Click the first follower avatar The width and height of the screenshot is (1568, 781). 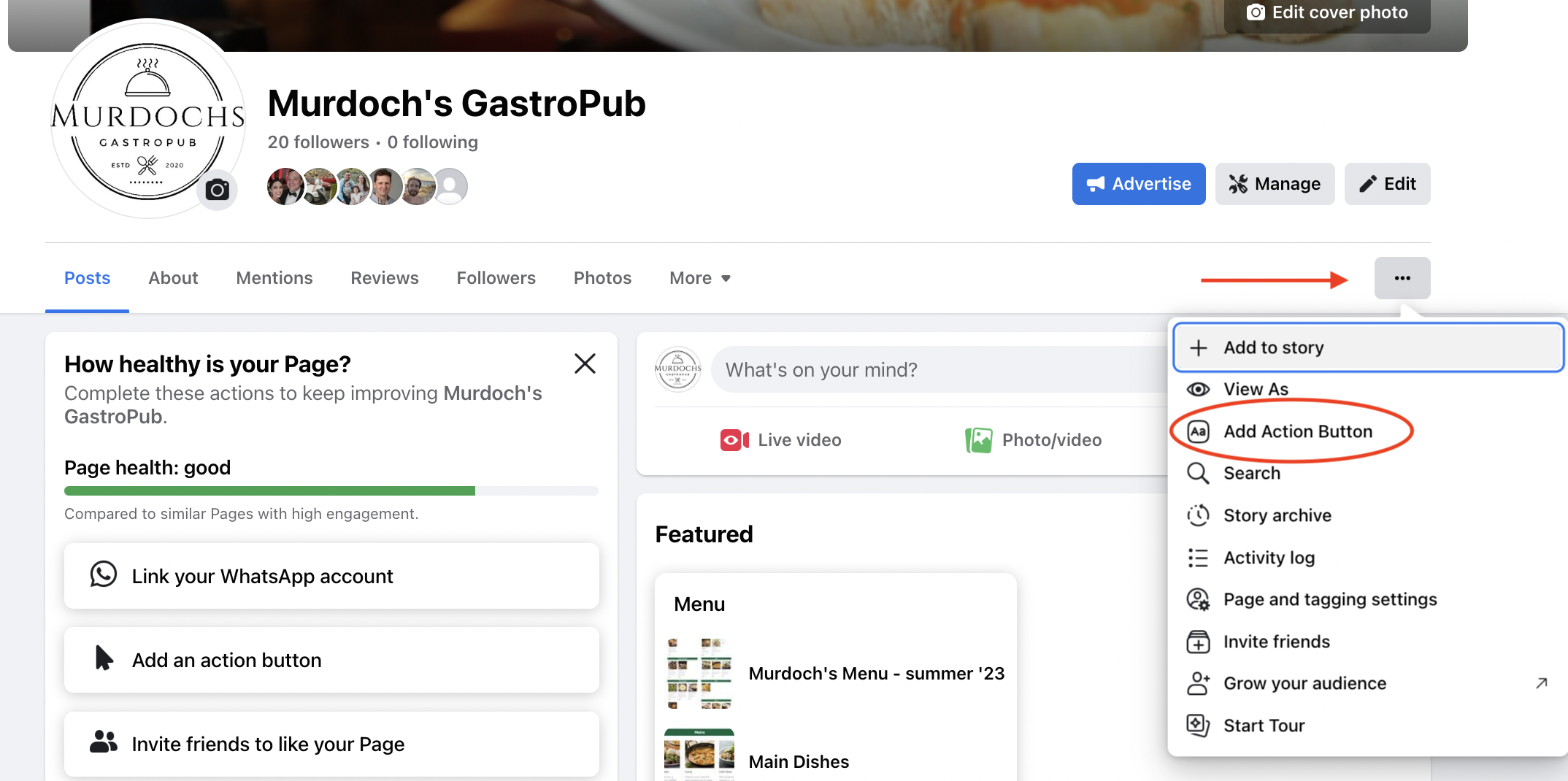click(285, 186)
